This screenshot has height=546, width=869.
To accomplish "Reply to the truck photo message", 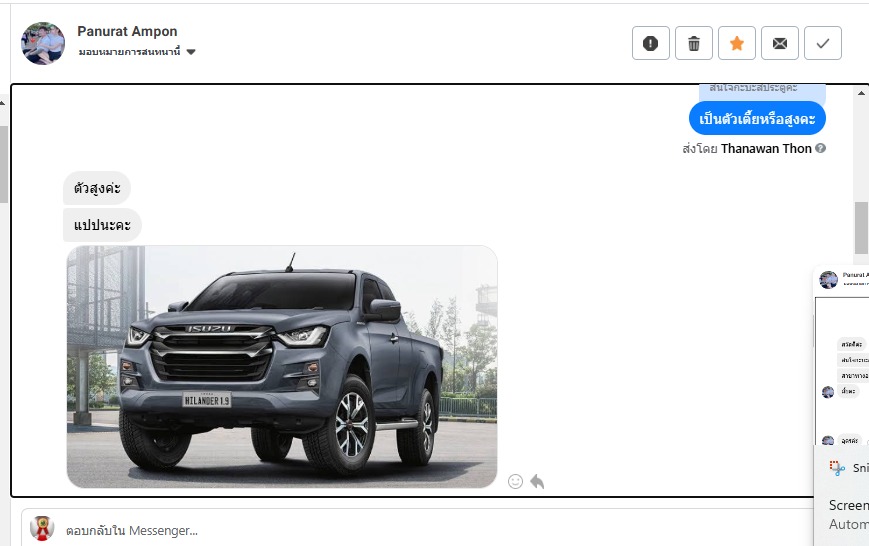I will tap(537, 482).
